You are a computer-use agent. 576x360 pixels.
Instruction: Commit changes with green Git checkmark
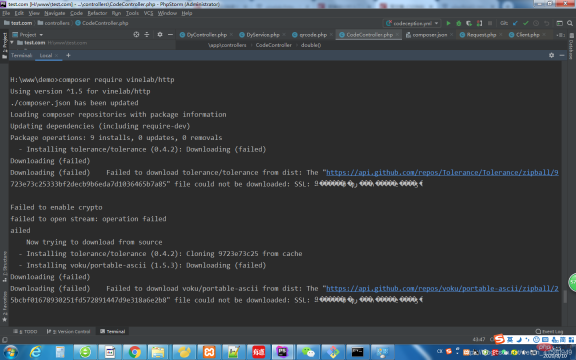point(526,23)
